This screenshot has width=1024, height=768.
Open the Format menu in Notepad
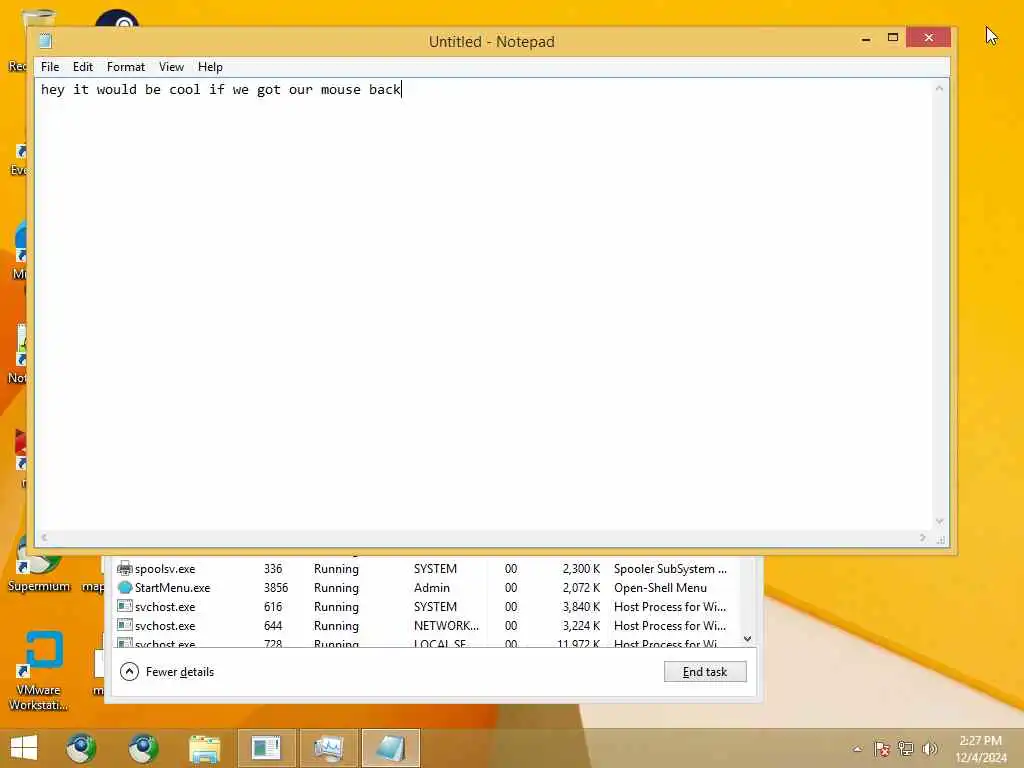pos(125,67)
